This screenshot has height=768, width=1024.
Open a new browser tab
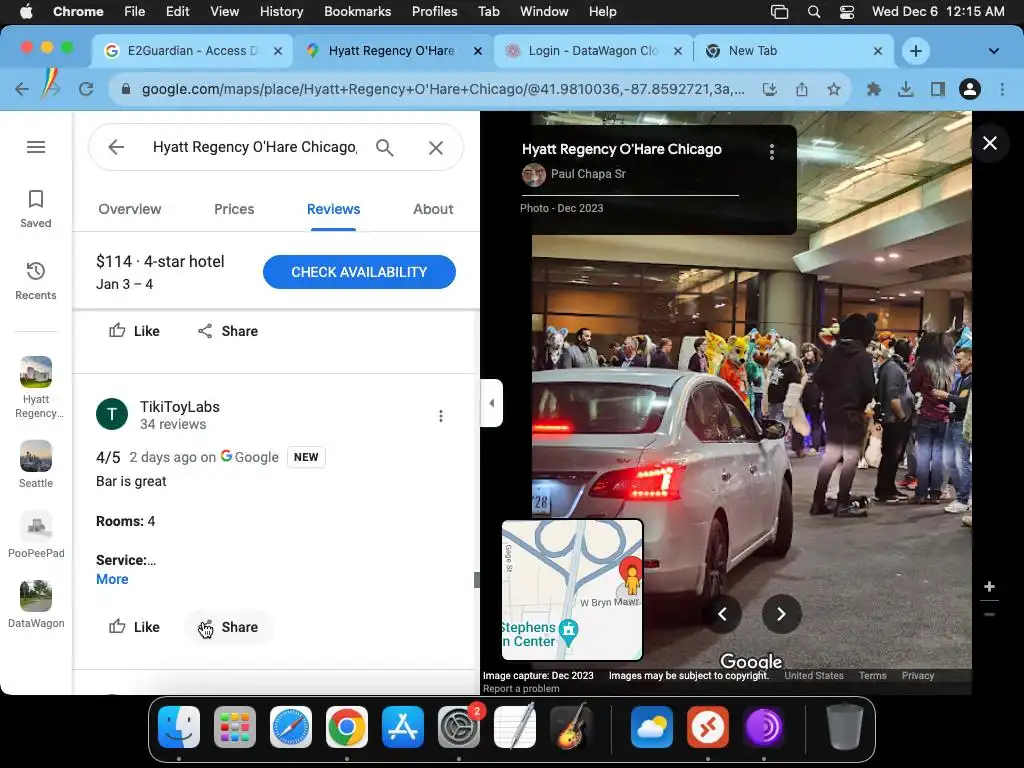point(916,51)
